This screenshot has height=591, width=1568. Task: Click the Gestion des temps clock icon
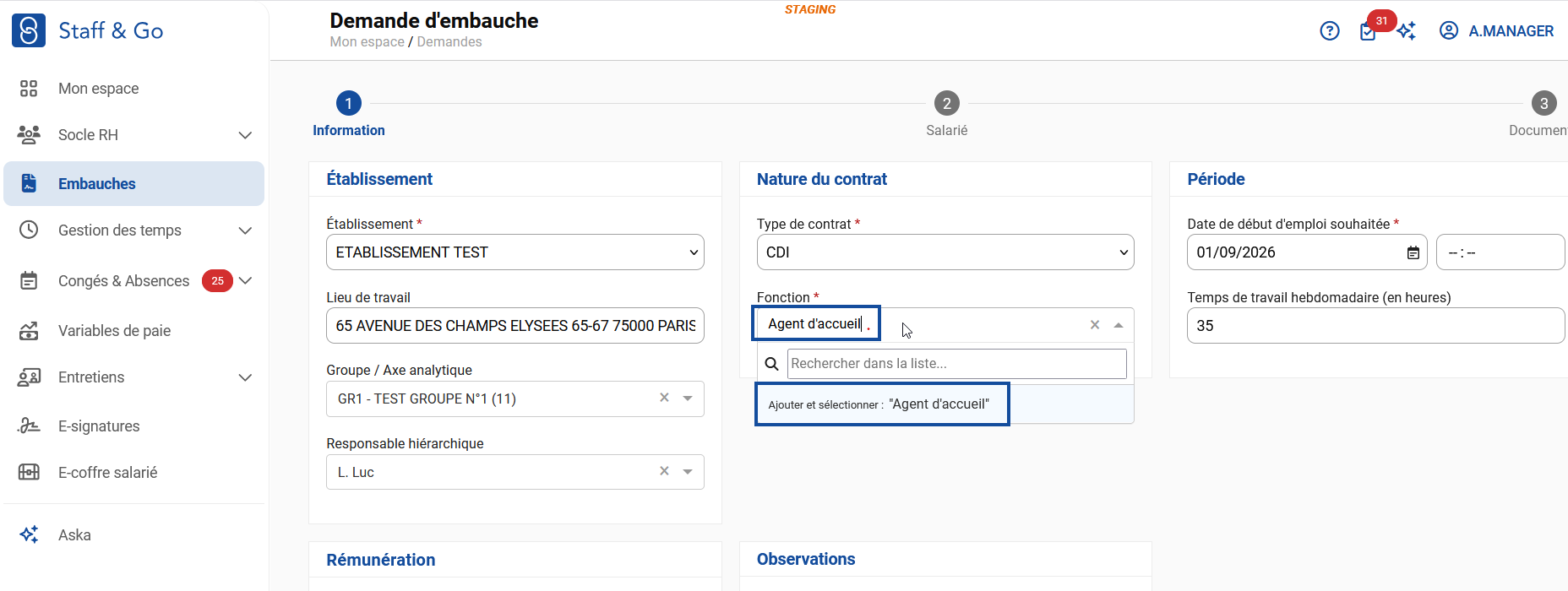(x=29, y=230)
